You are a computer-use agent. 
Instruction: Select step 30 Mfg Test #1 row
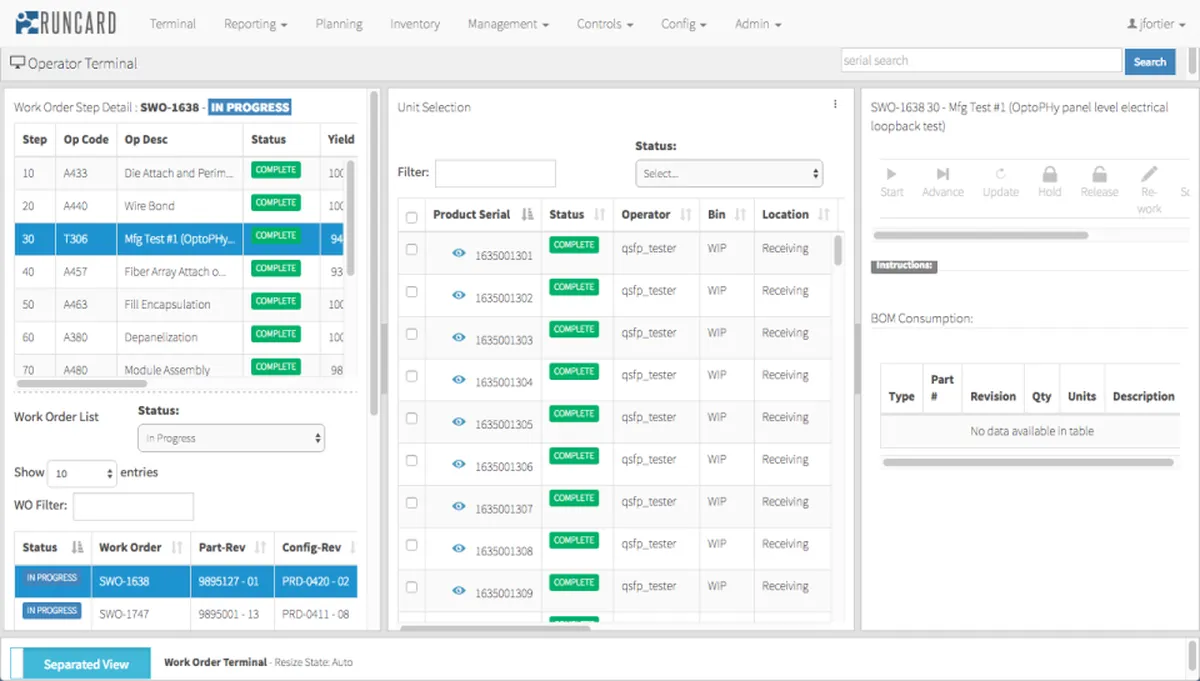[x=180, y=239]
